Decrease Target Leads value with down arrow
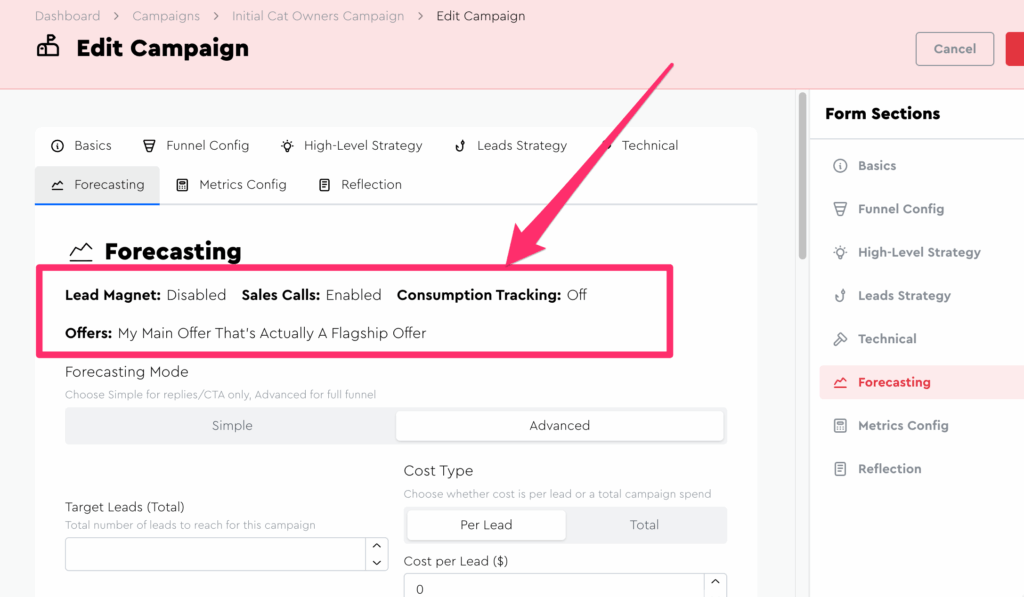Viewport: 1024px width, 597px height. [377, 563]
